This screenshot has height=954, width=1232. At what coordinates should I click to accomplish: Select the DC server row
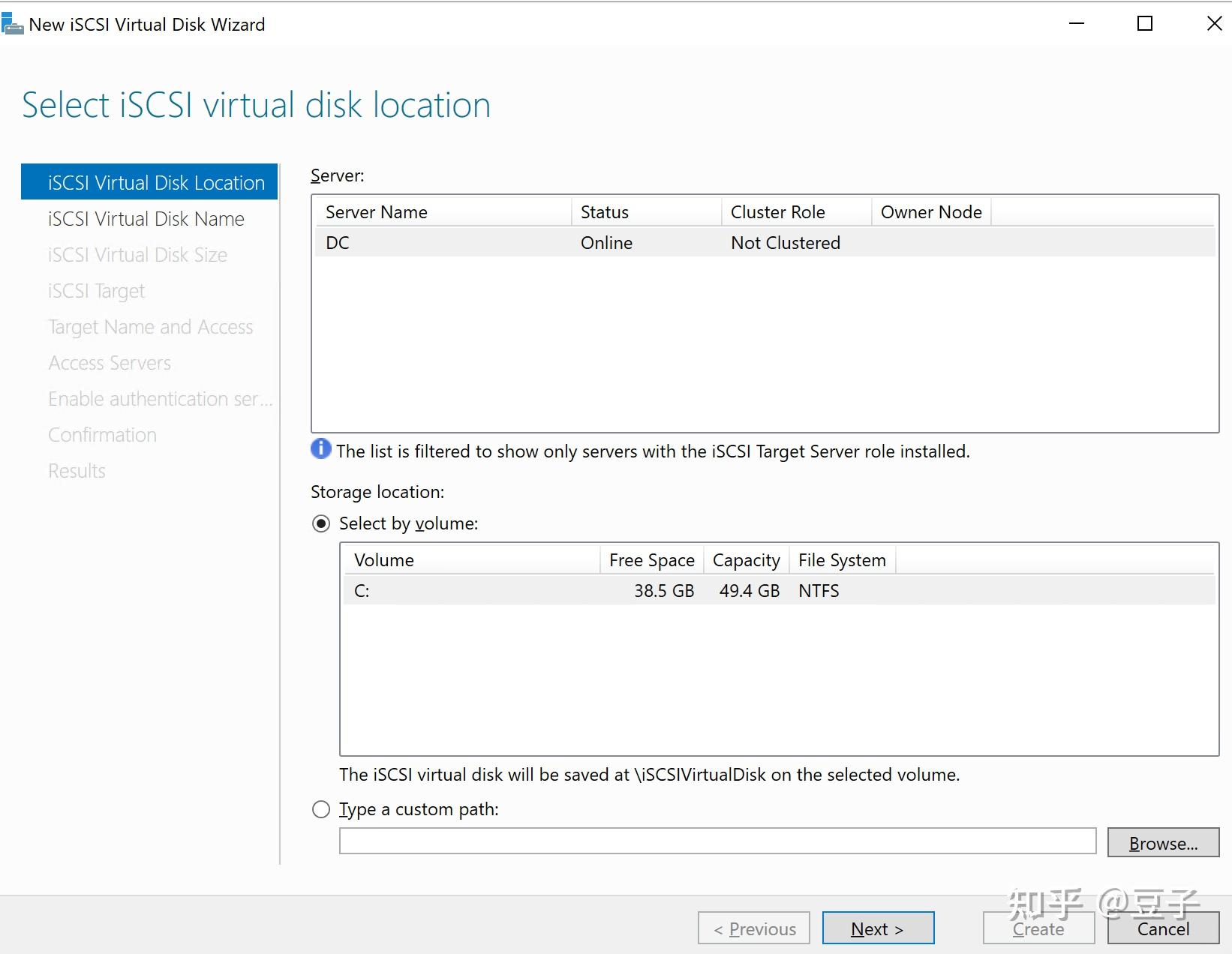tap(764, 243)
